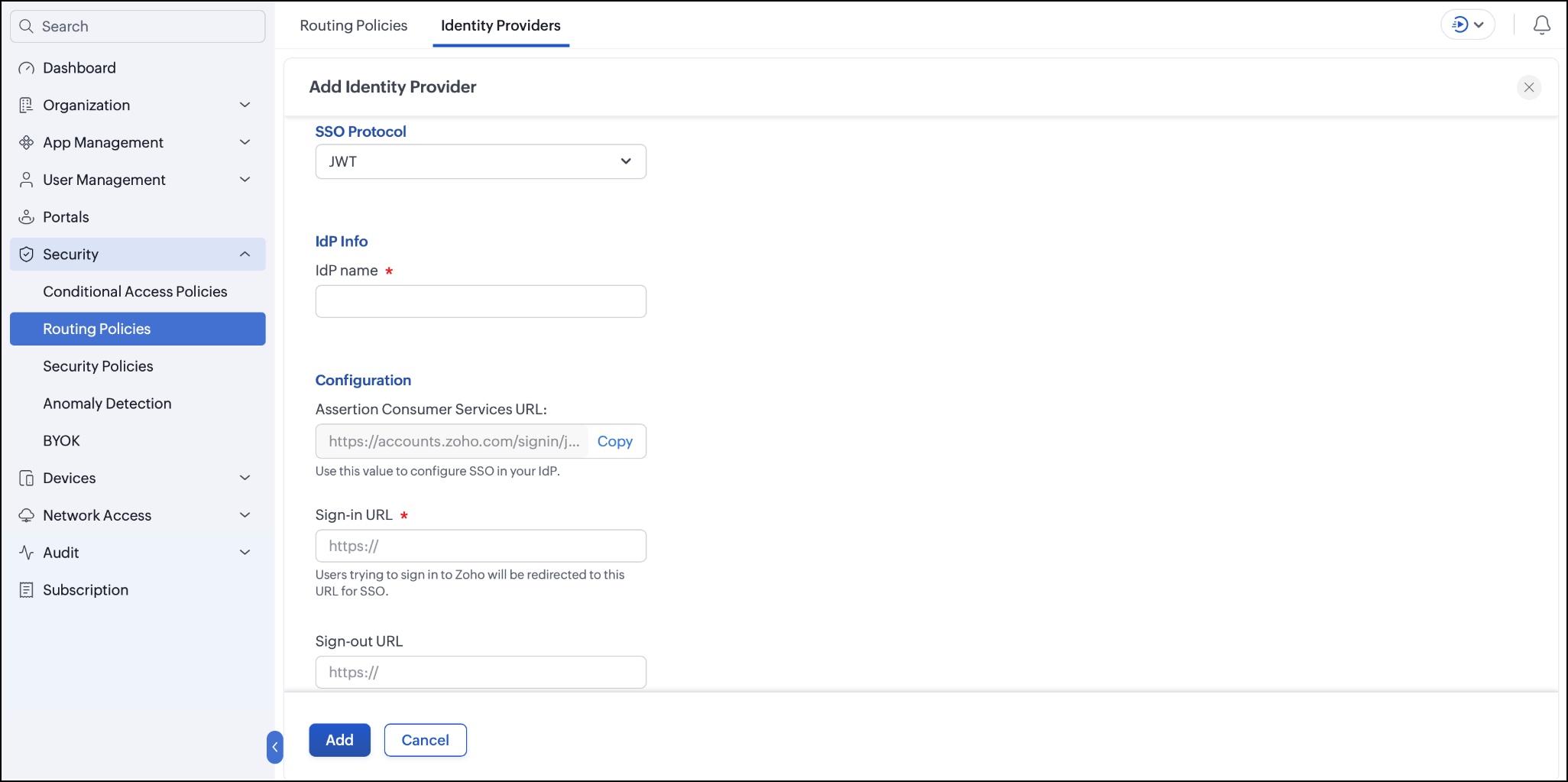
Task: Switch to the Routing Policies tab
Action: pyautogui.click(x=354, y=25)
